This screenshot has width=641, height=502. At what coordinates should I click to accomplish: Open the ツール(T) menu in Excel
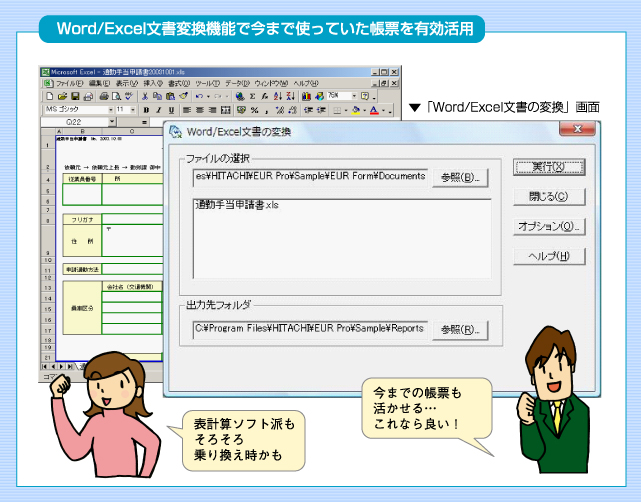(207, 83)
